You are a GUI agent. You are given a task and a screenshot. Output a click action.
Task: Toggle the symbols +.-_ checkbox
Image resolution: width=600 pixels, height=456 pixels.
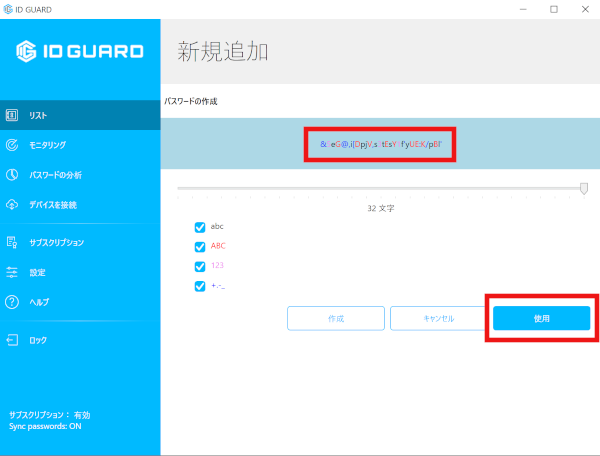200,286
